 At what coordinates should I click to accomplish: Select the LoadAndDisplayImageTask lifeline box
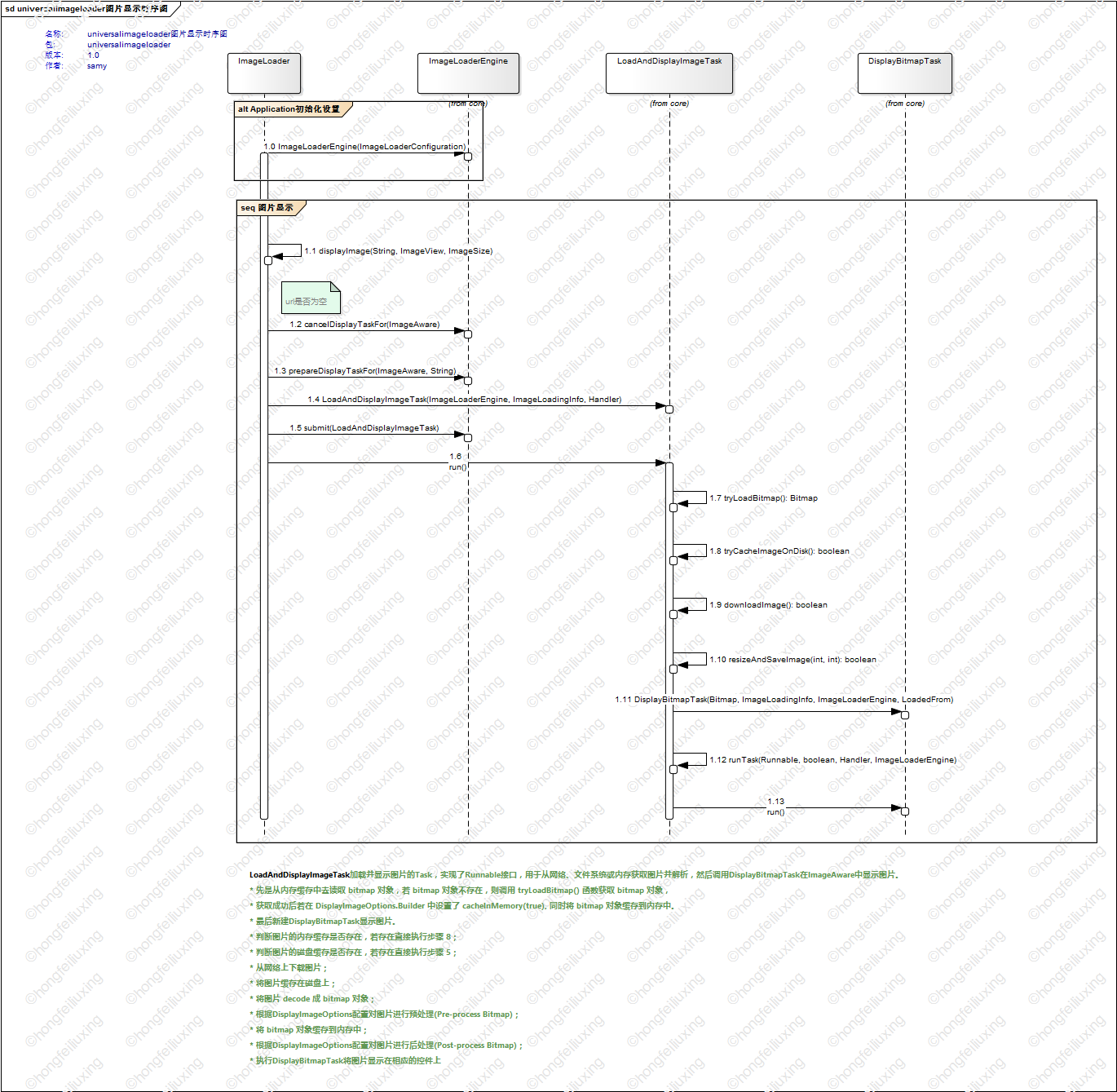669,73
